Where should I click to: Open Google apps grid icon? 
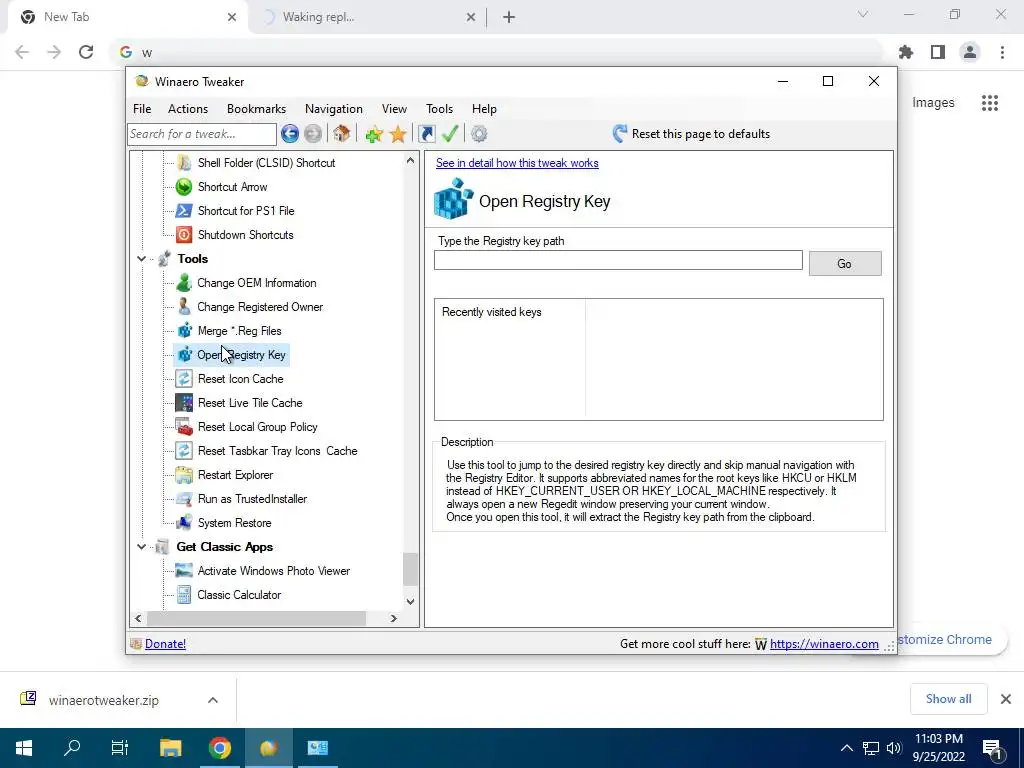[990, 103]
